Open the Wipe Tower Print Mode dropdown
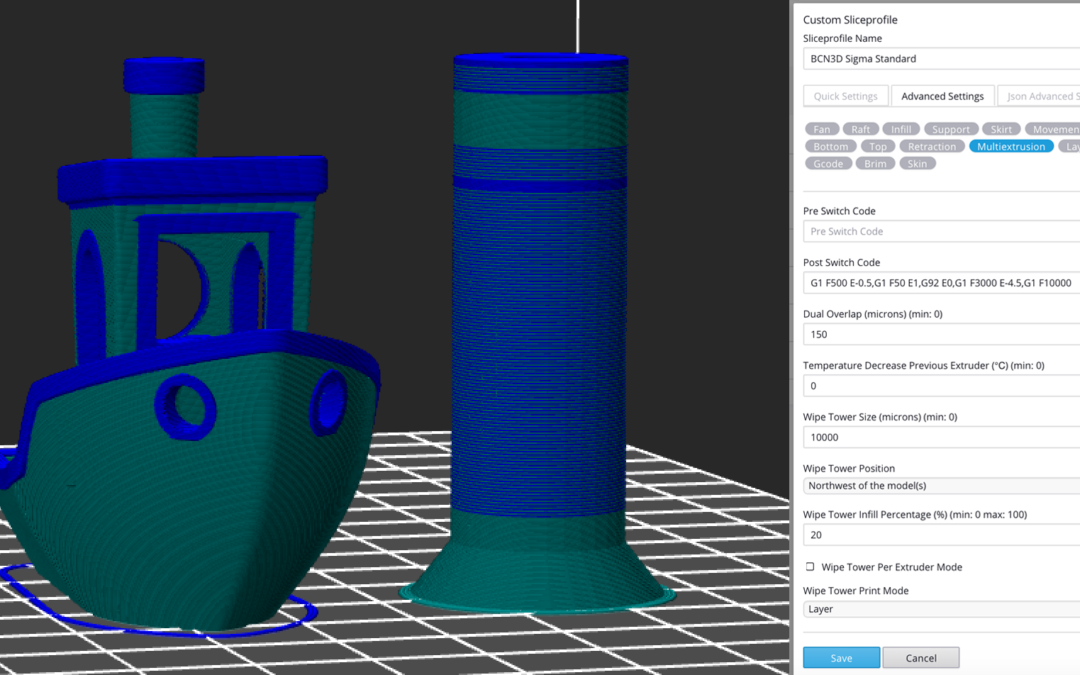The height and width of the screenshot is (675, 1080). 942,609
